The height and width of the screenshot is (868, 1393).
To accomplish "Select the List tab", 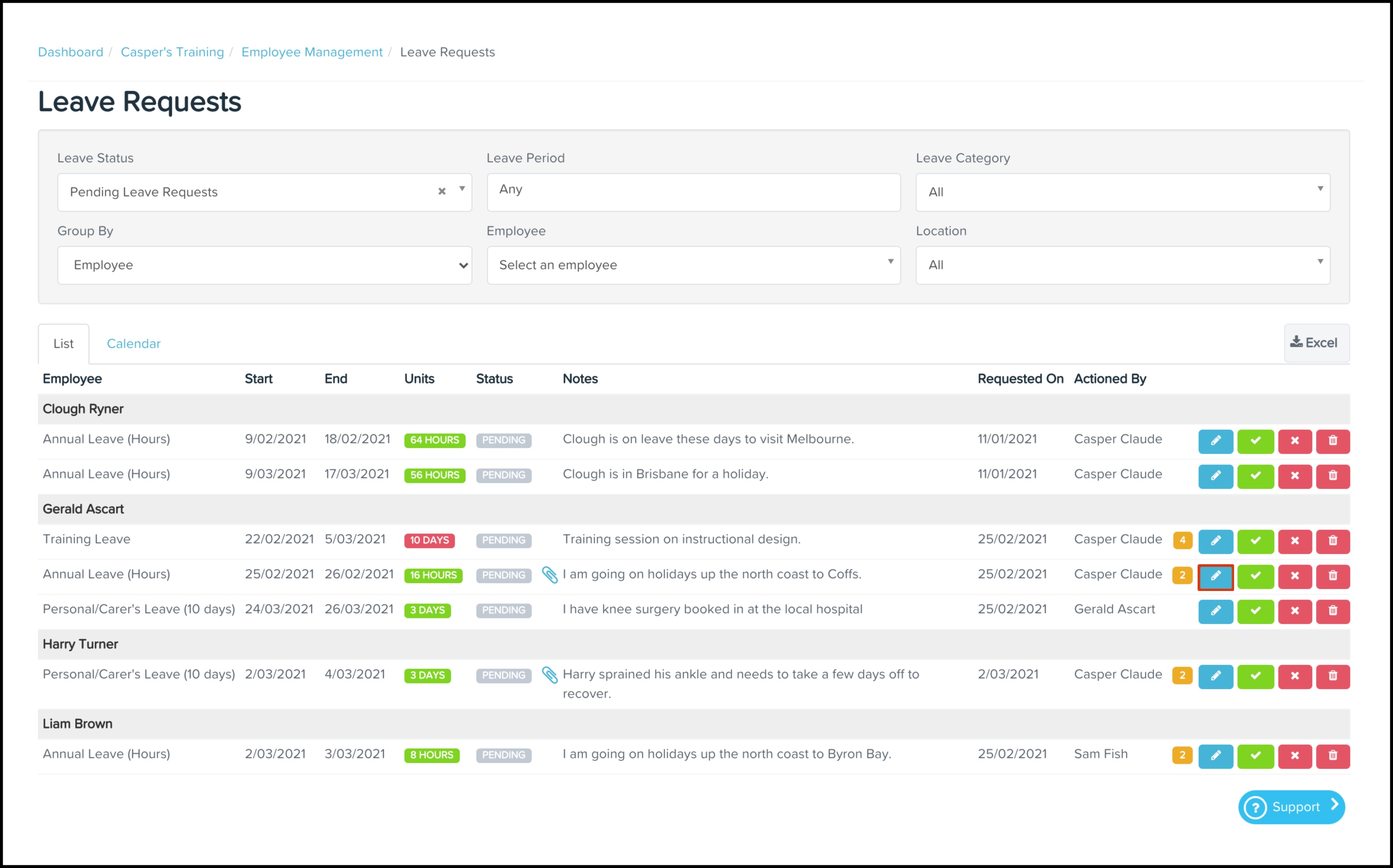I will coord(63,343).
